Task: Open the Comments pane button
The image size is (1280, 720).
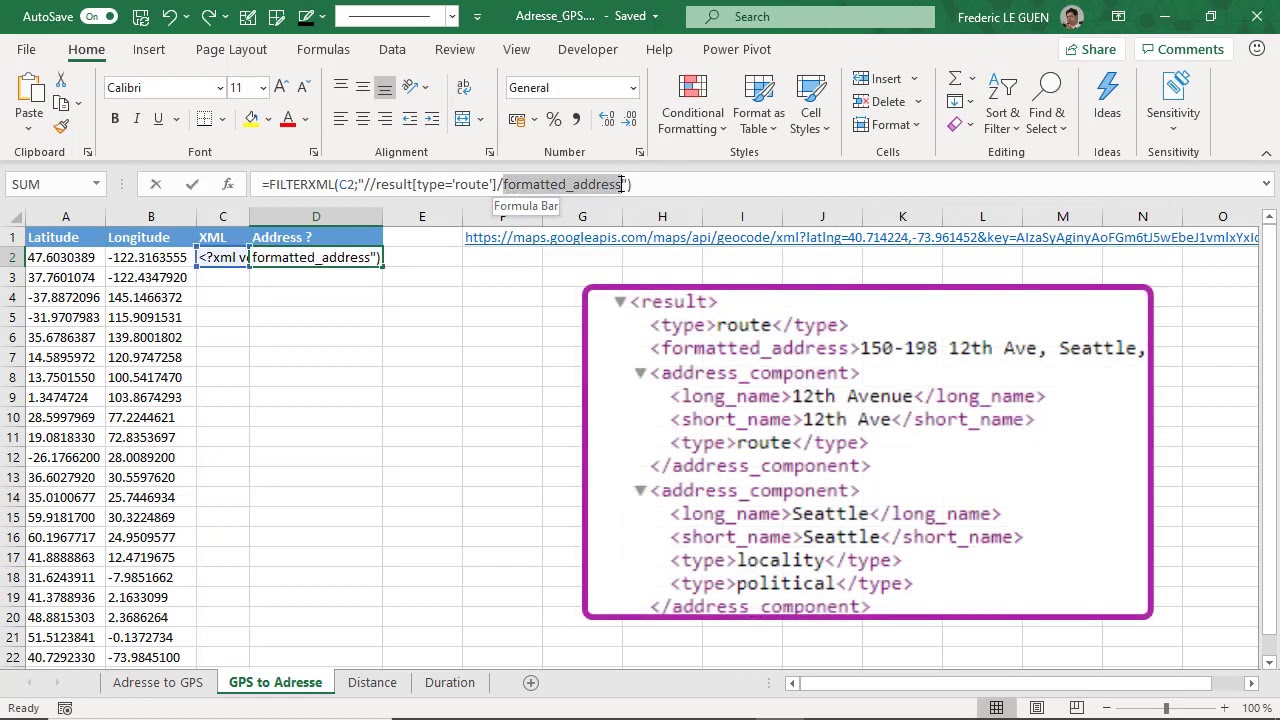Action: (1183, 49)
